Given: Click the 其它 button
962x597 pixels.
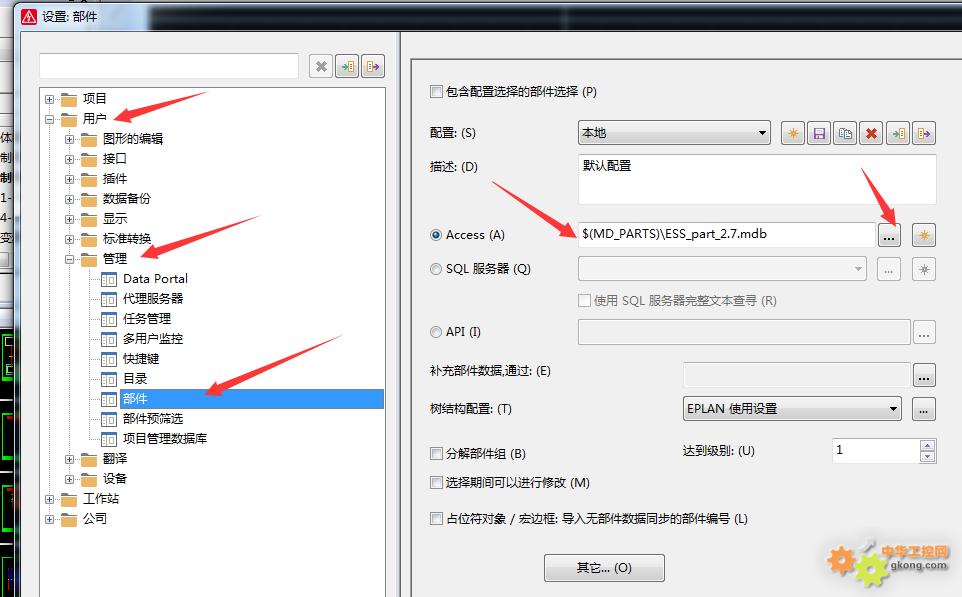Looking at the screenshot, I should 604,568.
